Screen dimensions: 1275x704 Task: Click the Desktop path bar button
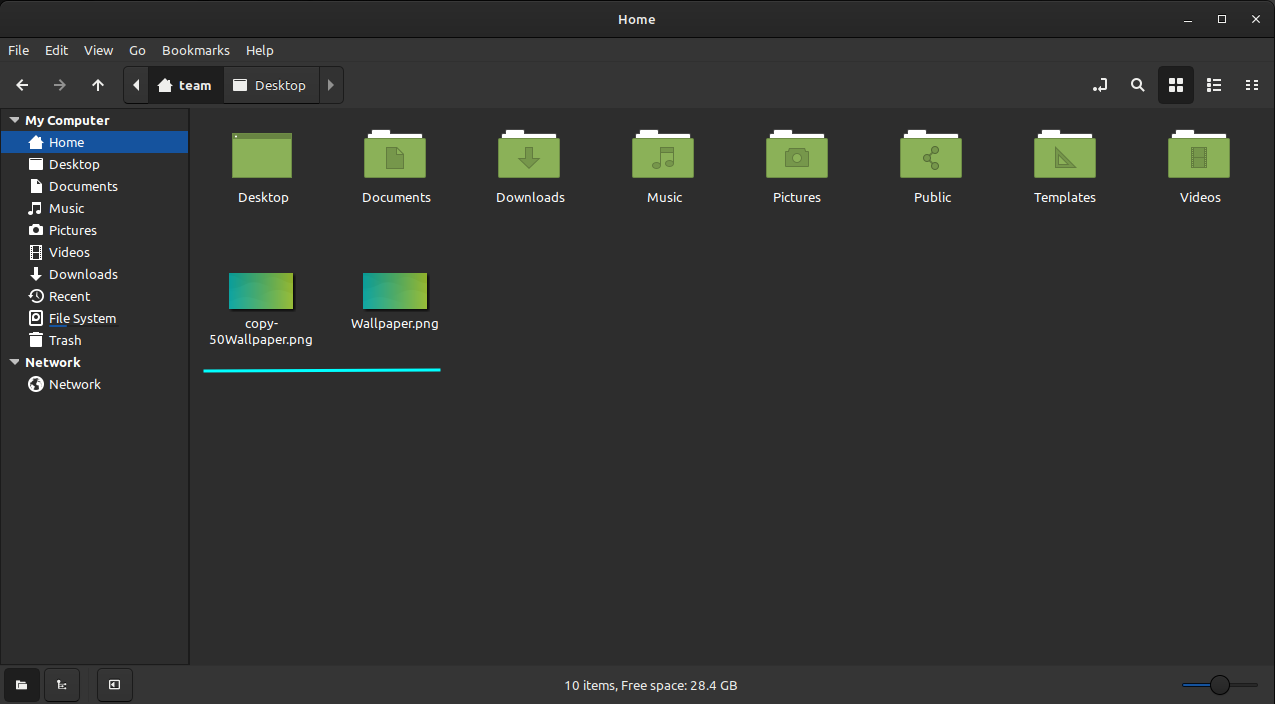click(x=270, y=86)
